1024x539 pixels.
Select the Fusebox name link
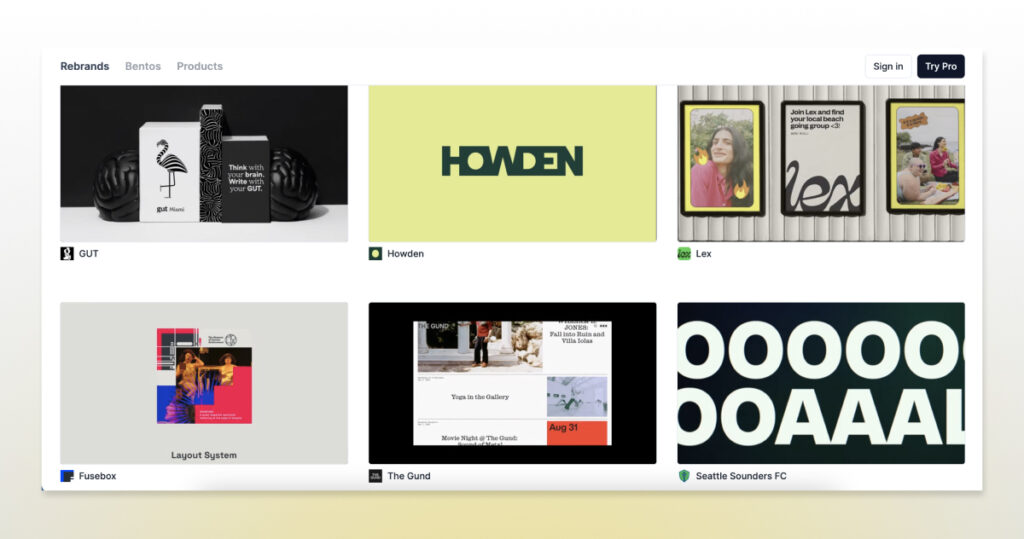click(x=97, y=476)
